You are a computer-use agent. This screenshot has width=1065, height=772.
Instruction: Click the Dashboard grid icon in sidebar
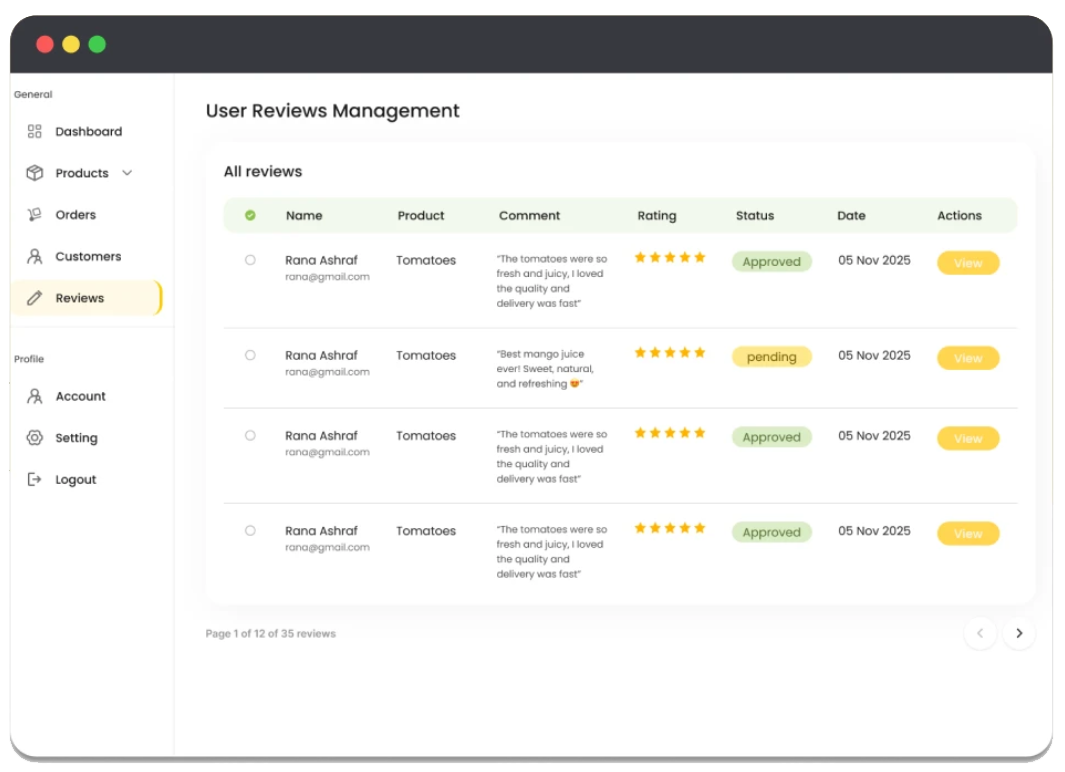[35, 132]
